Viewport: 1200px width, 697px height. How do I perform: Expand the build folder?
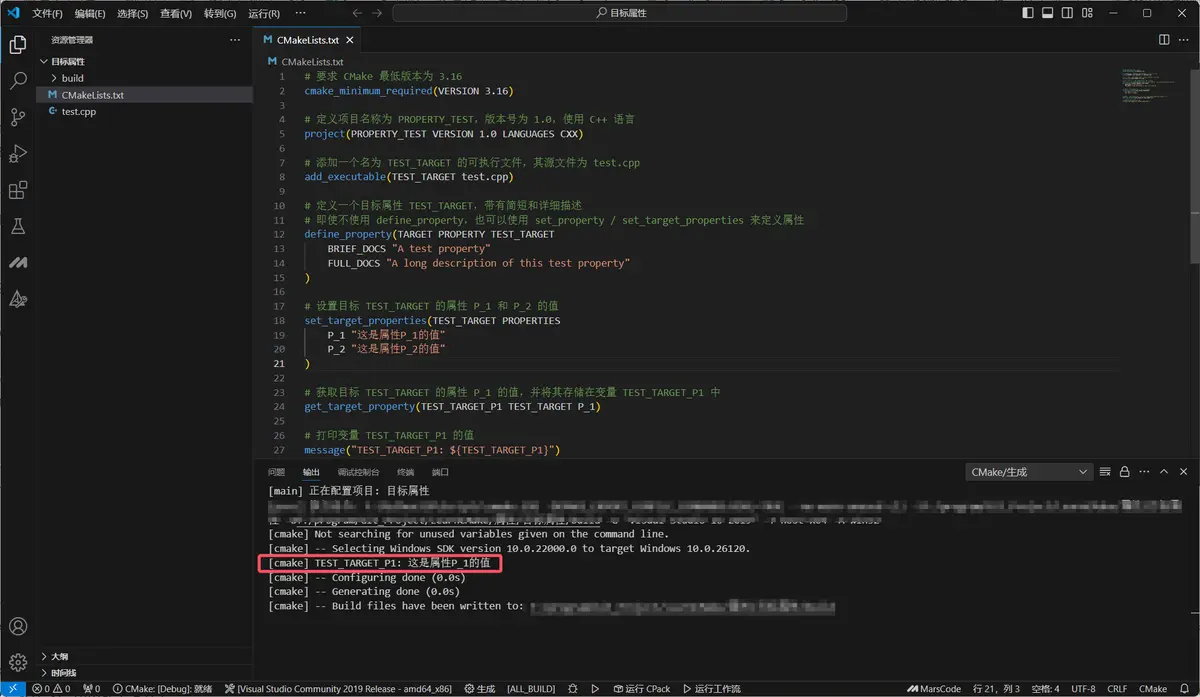tap(144, 78)
